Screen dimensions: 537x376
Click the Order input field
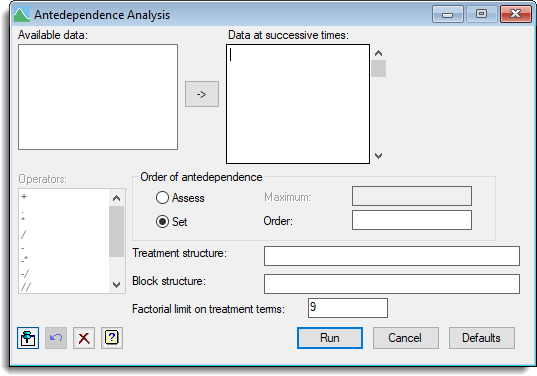(412, 220)
